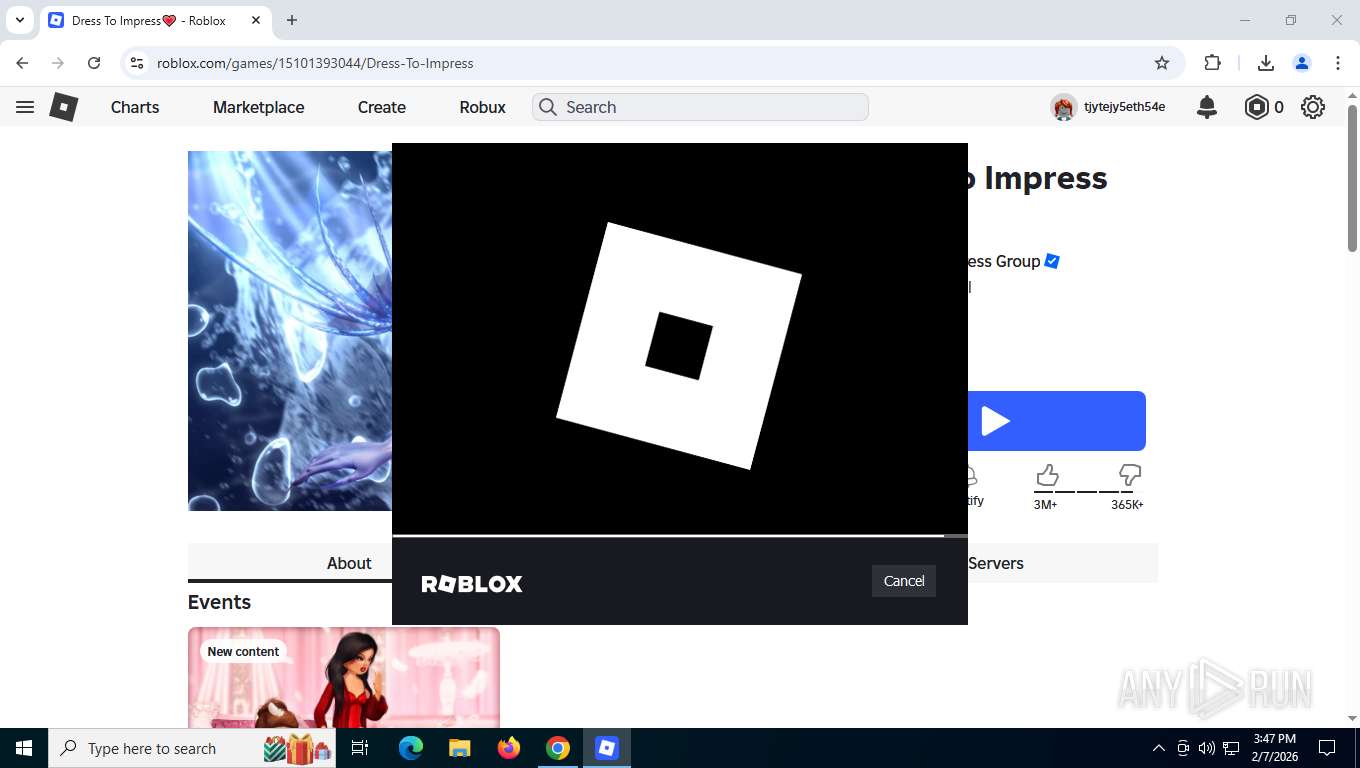This screenshot has height=768, width=1360.
Task: View site information icon in address bar
Action: [138, 63]
